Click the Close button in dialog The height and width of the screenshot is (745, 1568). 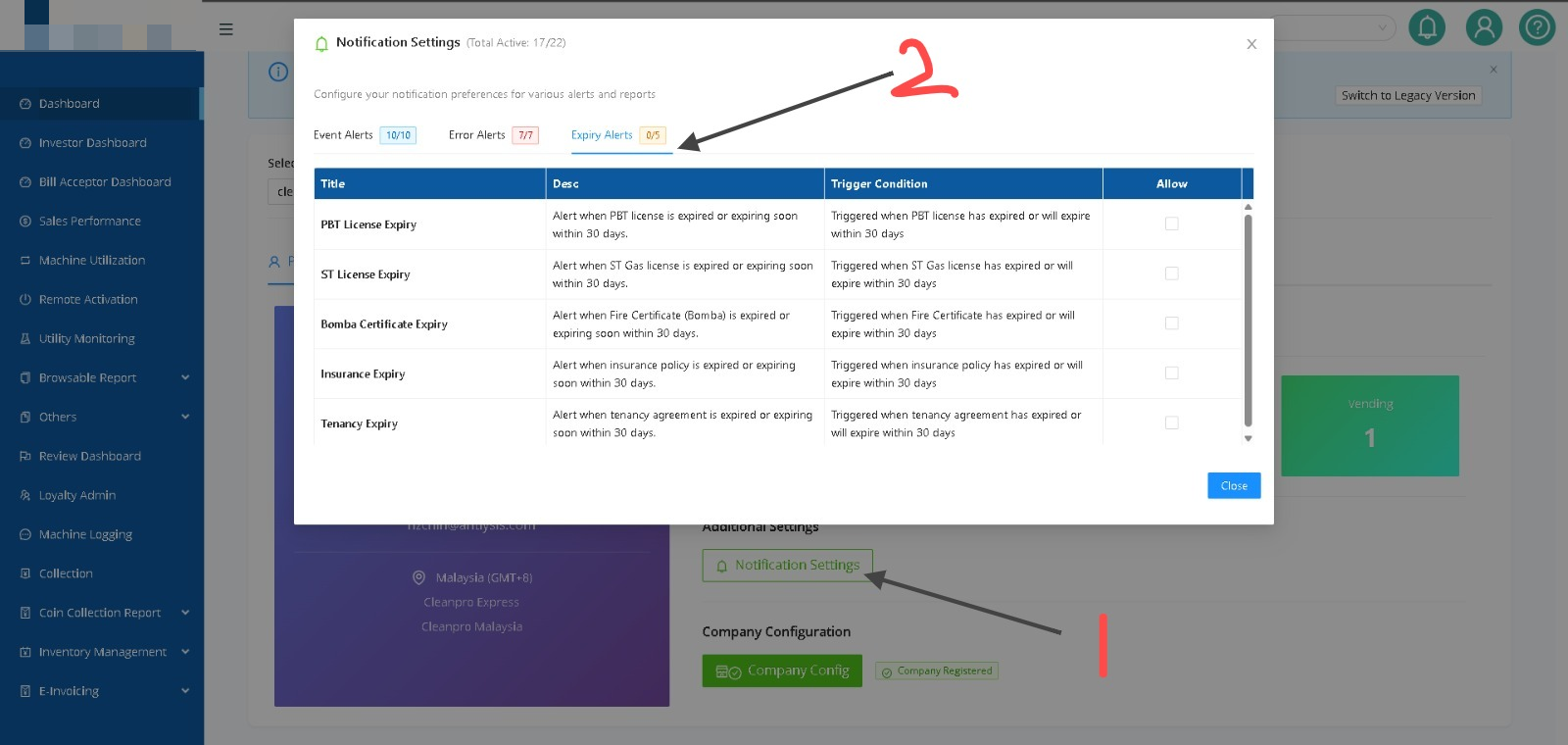(x=1234, y=485)
